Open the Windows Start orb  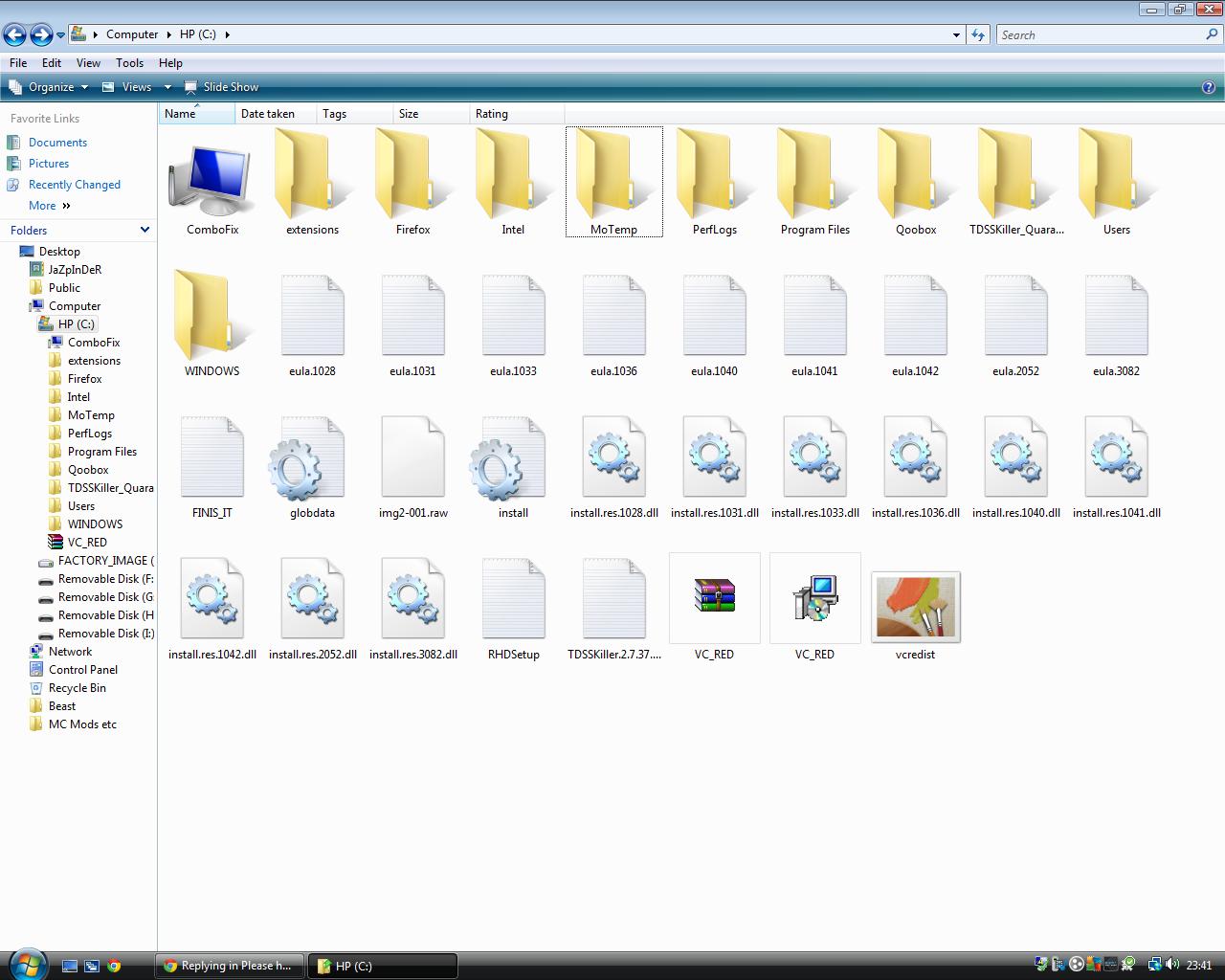click(26, 964)
